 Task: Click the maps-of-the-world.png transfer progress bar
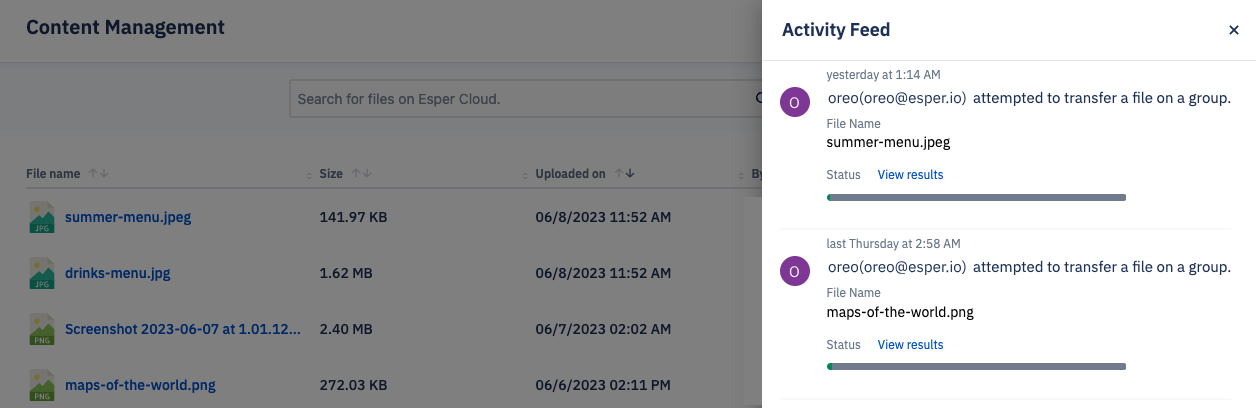pyautogui.click(x=976, y=367)
